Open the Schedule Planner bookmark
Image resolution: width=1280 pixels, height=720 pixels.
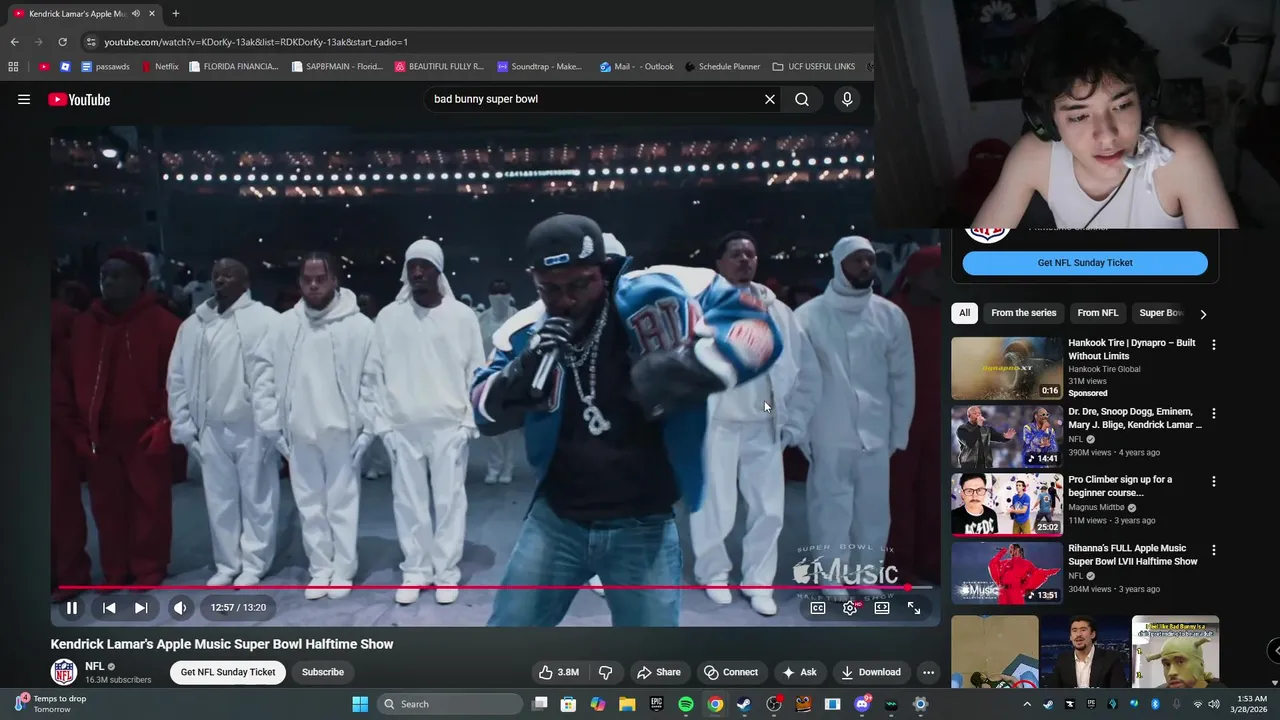coord(723,67)
